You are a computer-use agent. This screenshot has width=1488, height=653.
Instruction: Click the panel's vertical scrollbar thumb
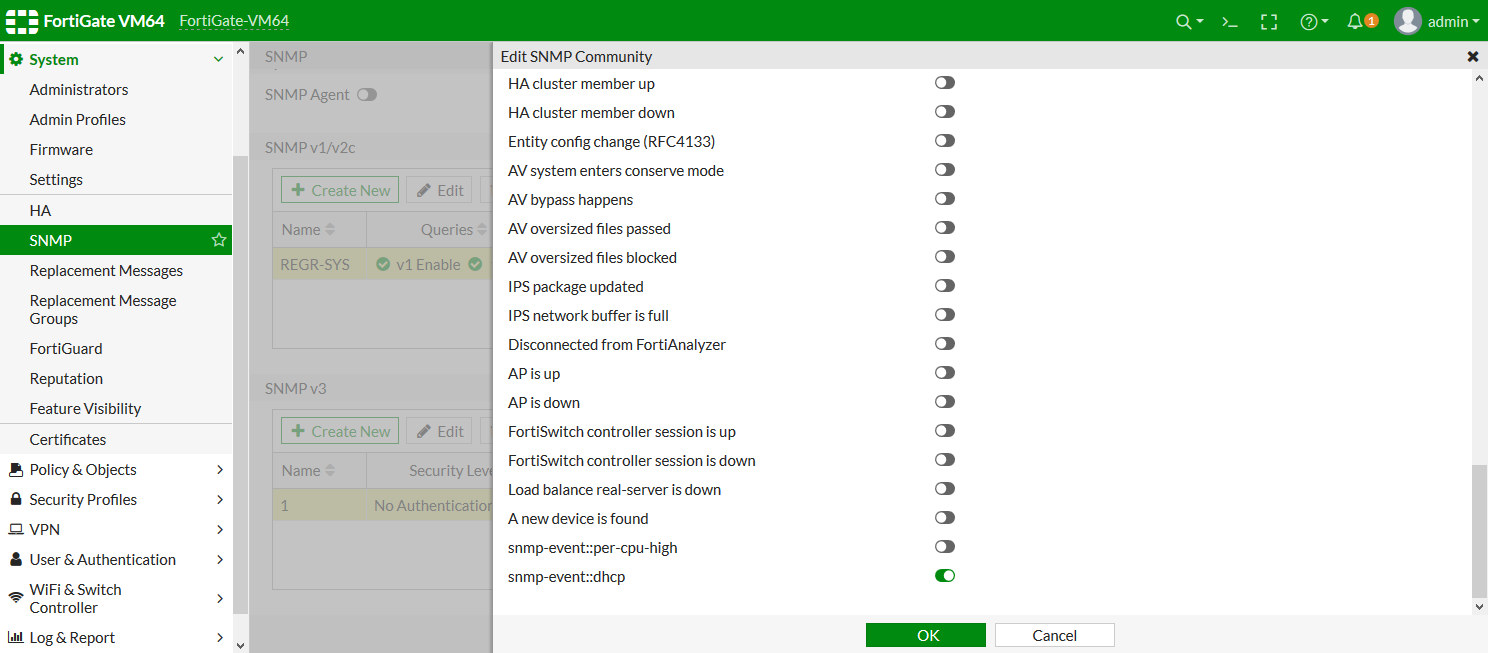(x=1479, y=530)
